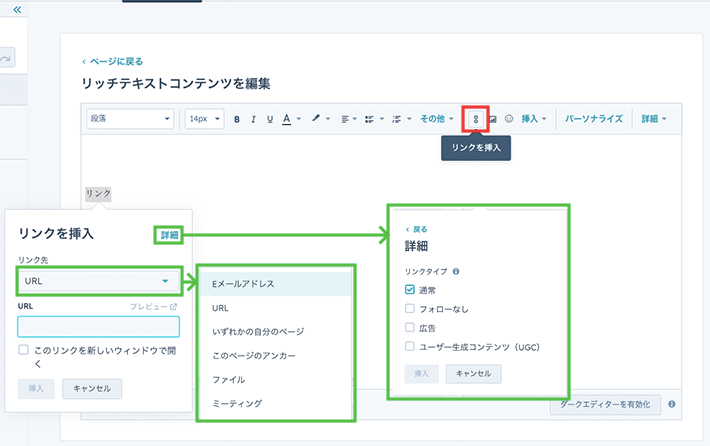This screenshot has width=710, height=446.
Task: Open the highlight color brush tool
Action: tap(319, 119)
